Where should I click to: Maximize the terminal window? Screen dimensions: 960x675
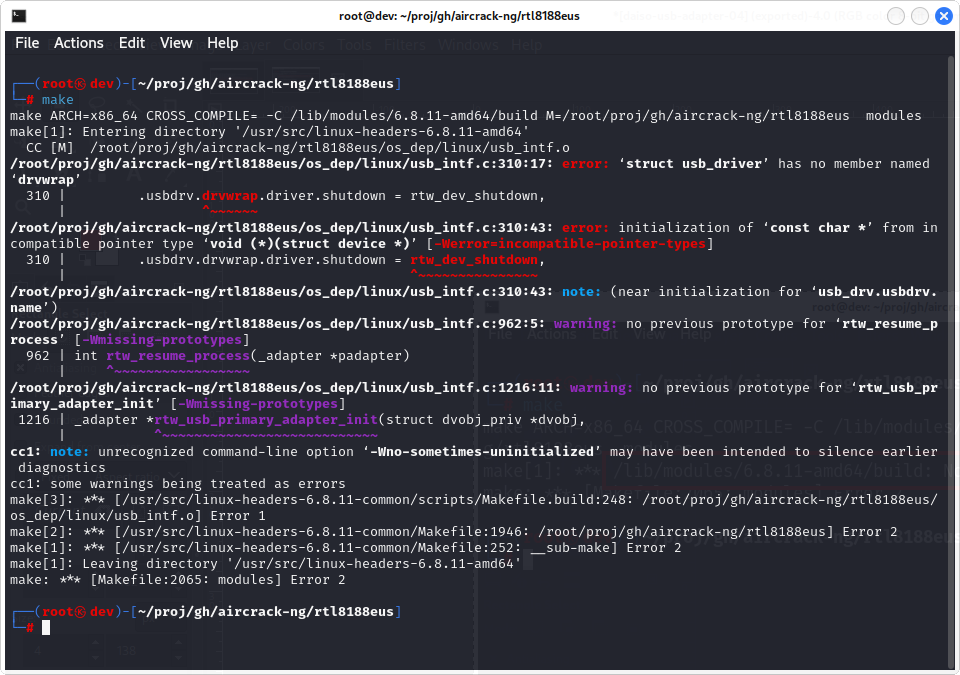[x=919, y=16]
